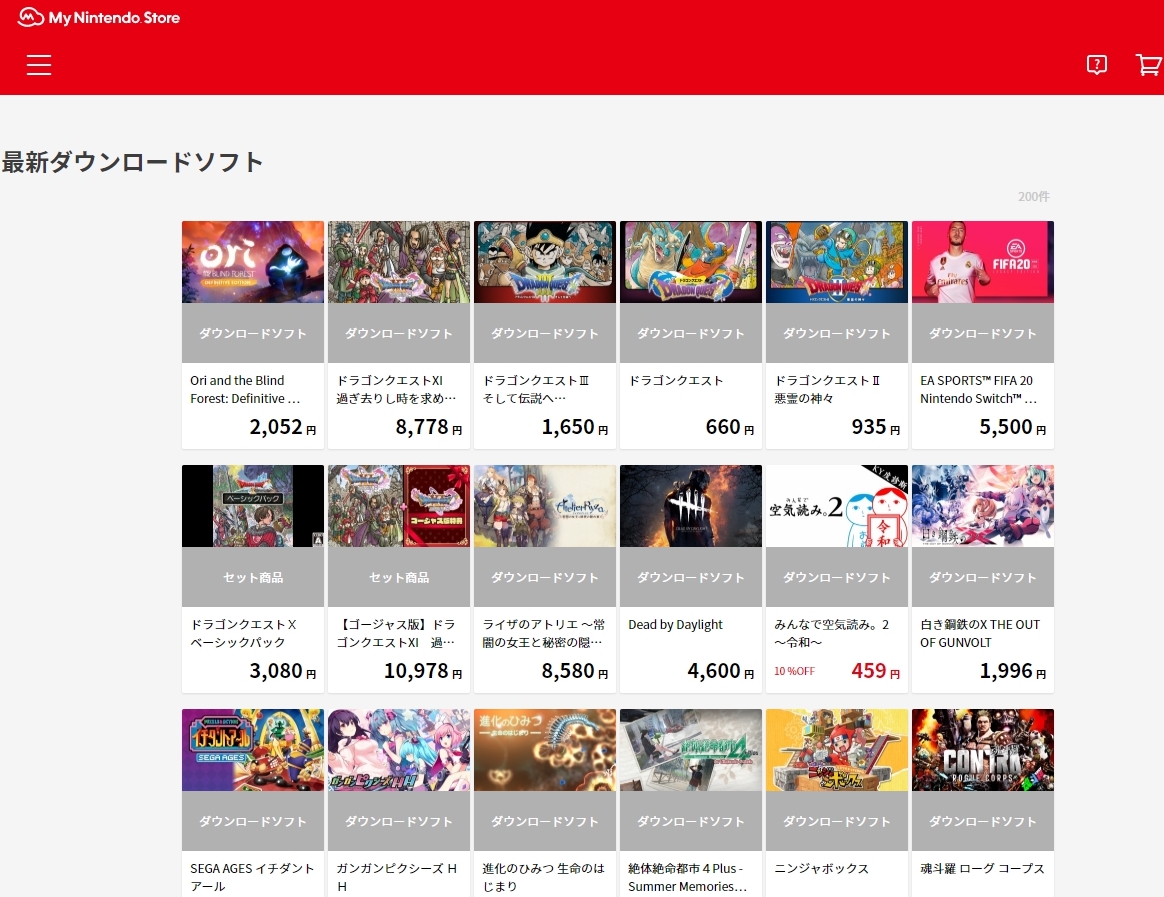The width and height of the screenshot is (1164, 897).
Task: Click the 200件 results count
Action: (1033, 197)
